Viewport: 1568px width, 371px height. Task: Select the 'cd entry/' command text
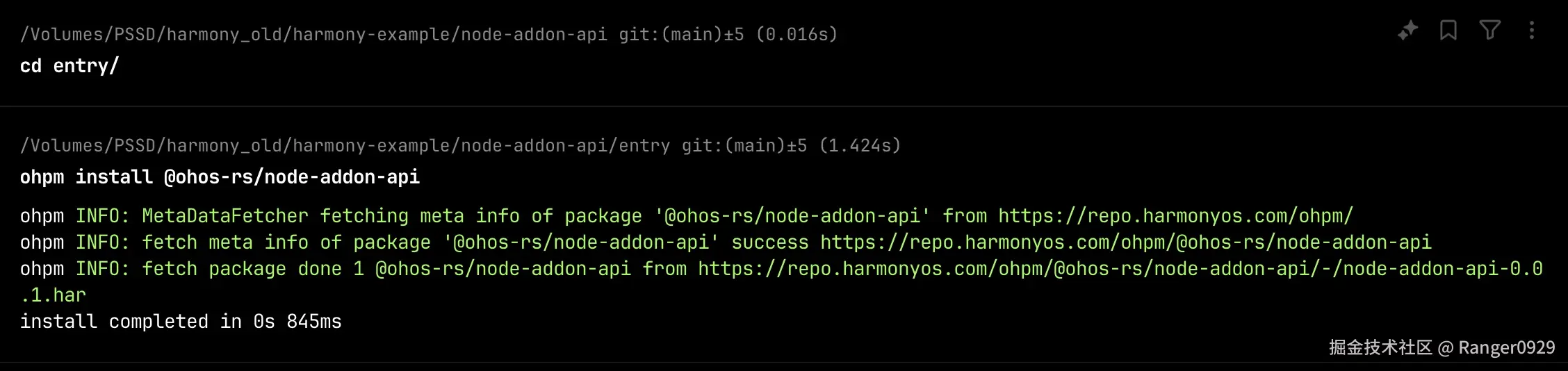pyautogui.click(x=70, y=66)
